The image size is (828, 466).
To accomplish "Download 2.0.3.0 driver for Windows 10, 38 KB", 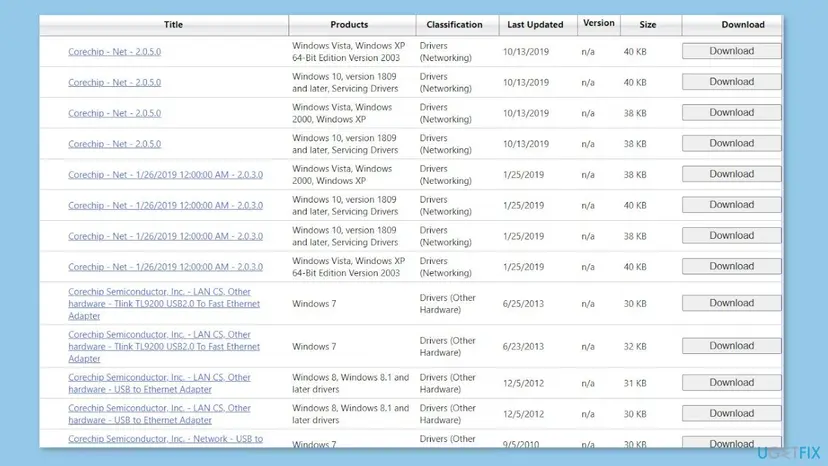I will click(x=731, y=235).
